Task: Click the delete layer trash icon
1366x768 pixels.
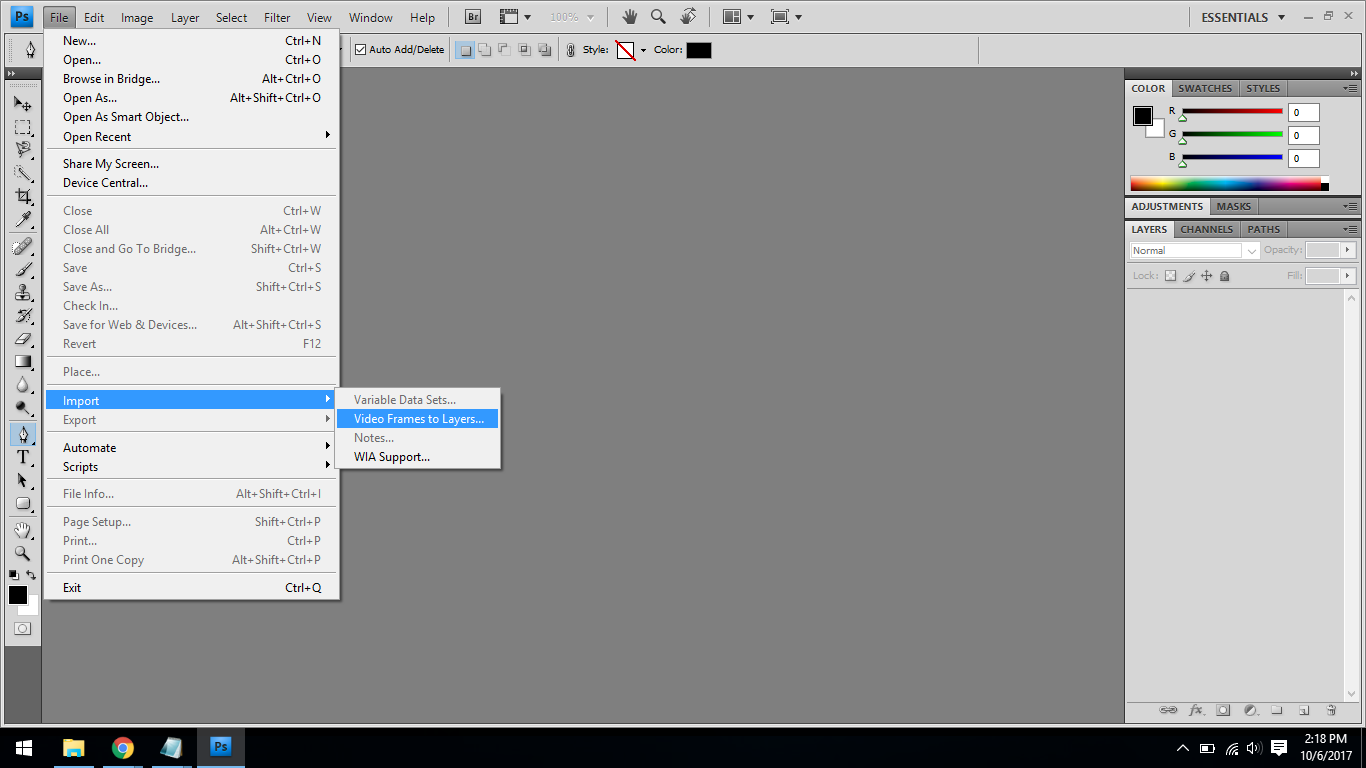Action: [x=1331, y=710]
